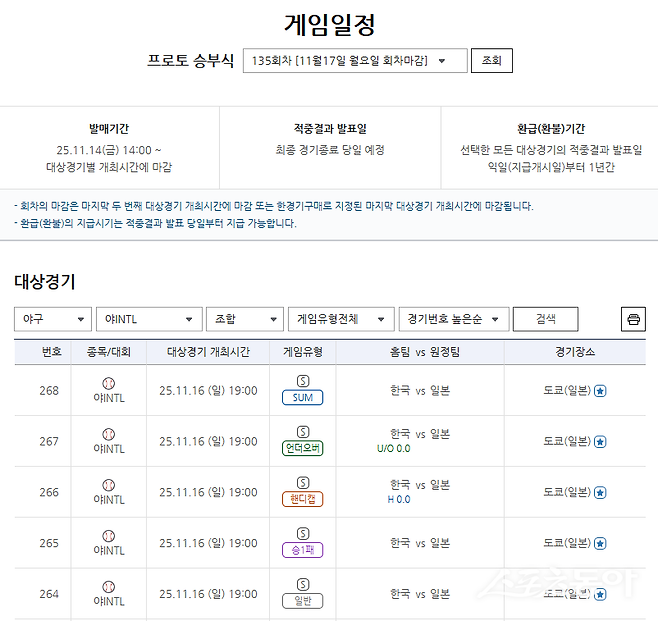Viewport: 658px width, 621px height.
Task: Click the 조회 button next to round selector
Action: click(x=492, y=61)
